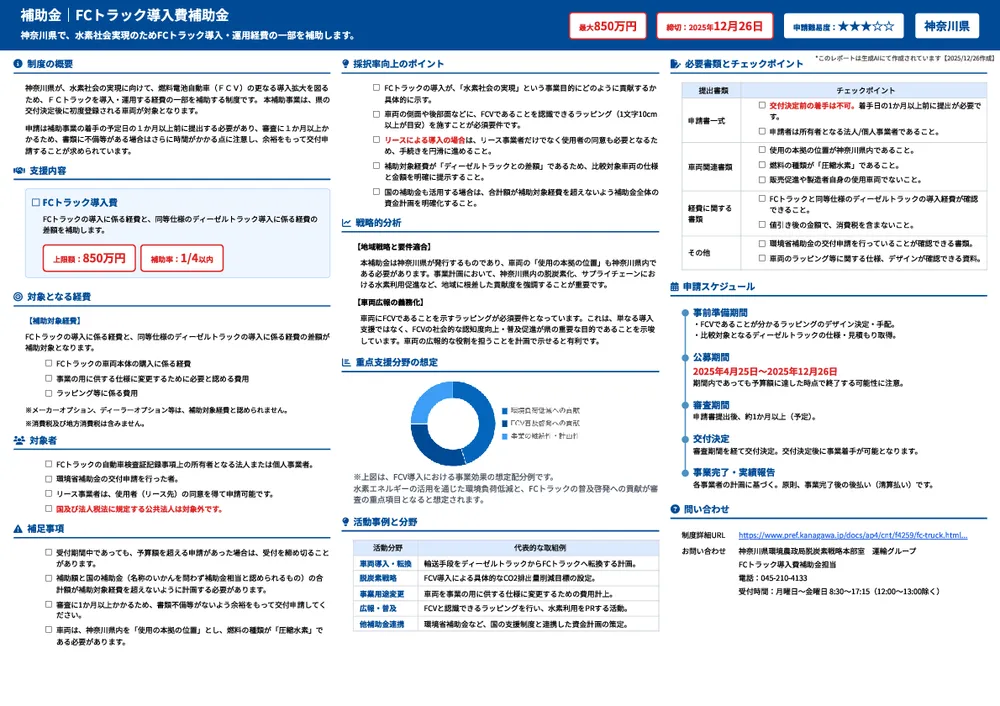This screenshot has width=1000, height=706.
Task: Select the 重点支援分野の想定 graph icon
Action: pyautogui.click(x=346, y=362)
